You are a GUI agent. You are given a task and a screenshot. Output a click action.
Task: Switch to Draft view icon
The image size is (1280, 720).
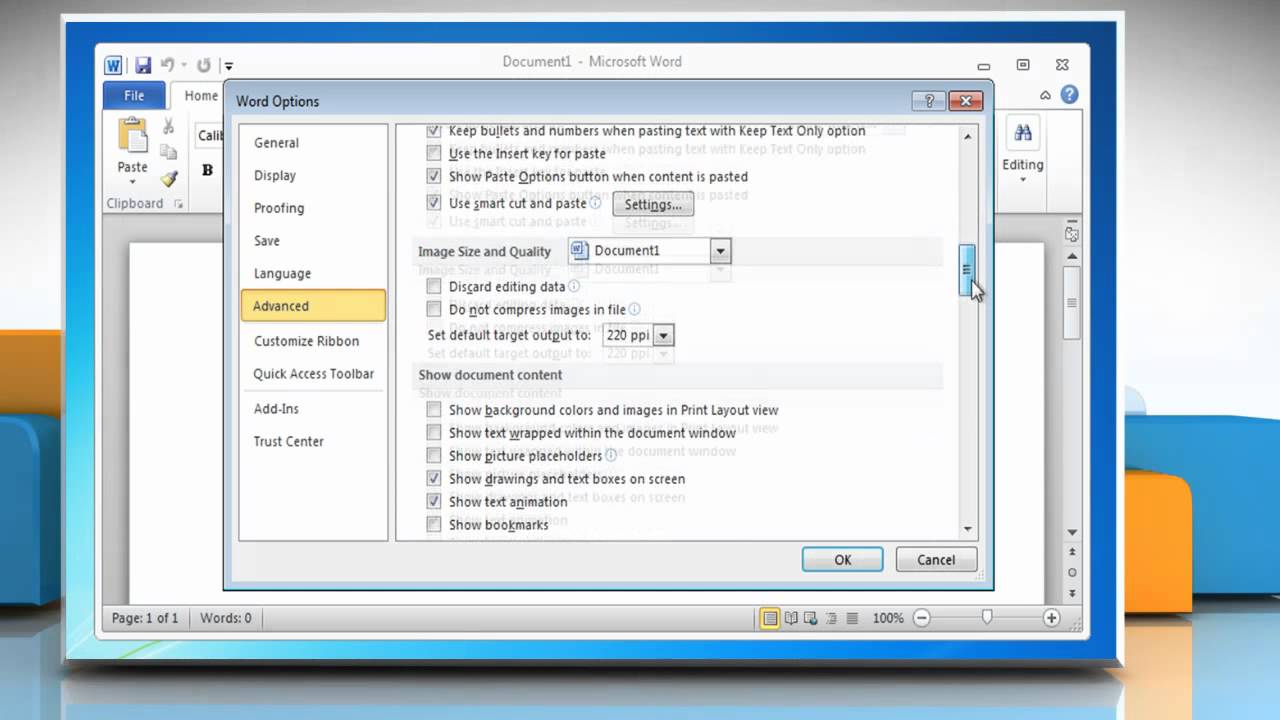[x=850, y=618]
